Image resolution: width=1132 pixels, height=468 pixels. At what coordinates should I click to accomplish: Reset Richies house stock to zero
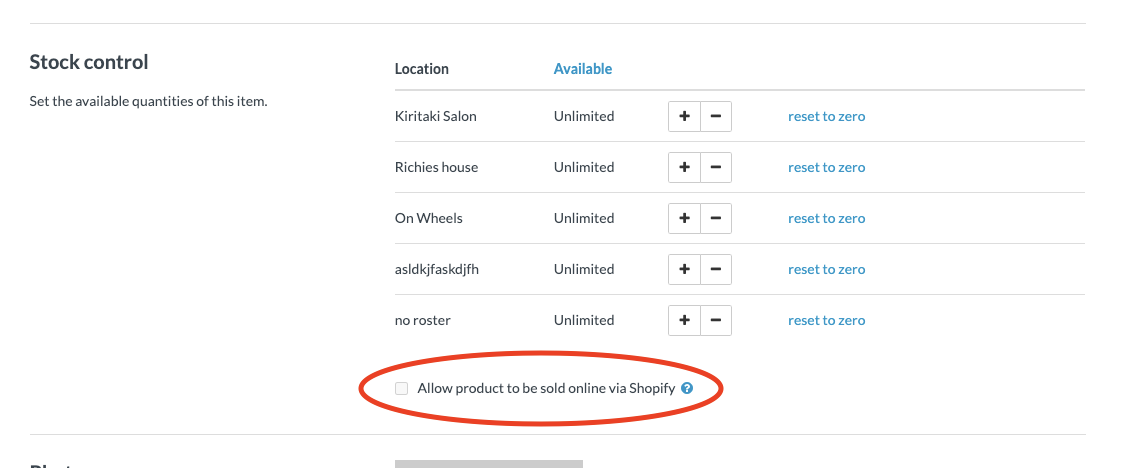(x=826, y=168)
